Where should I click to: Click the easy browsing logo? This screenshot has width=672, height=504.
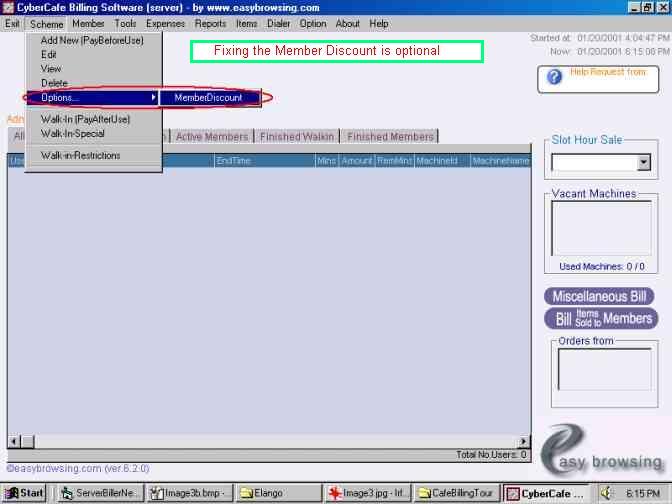click(601, 452)
